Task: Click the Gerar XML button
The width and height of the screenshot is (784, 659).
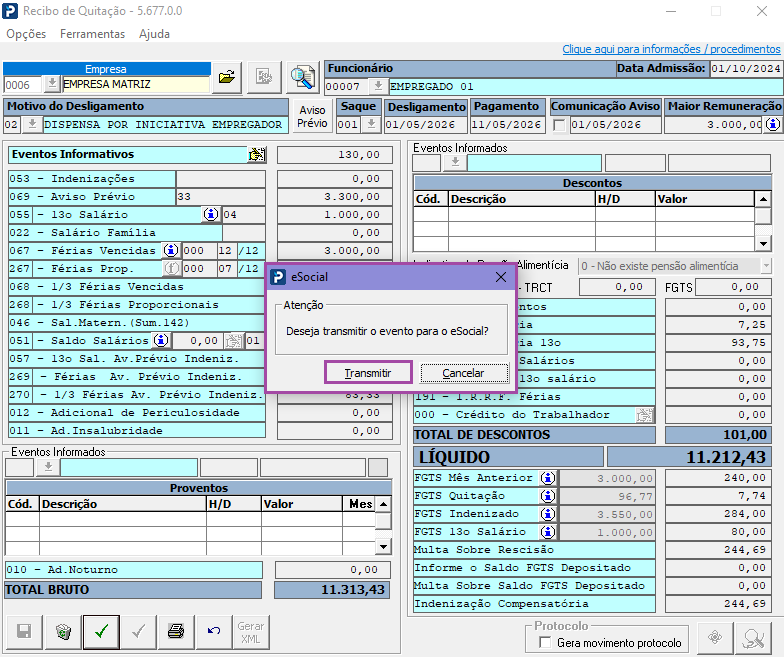Action: pyautogui.click(x=250, y=632)
